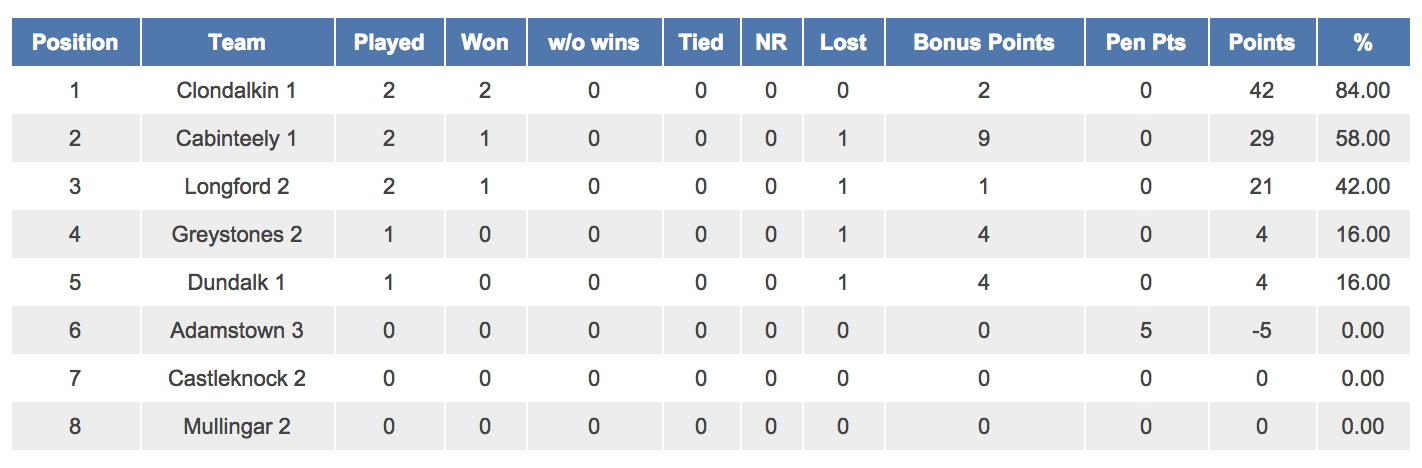Open the Greystones 2 team entry
1422x468 pixels.
click(237, 235)
